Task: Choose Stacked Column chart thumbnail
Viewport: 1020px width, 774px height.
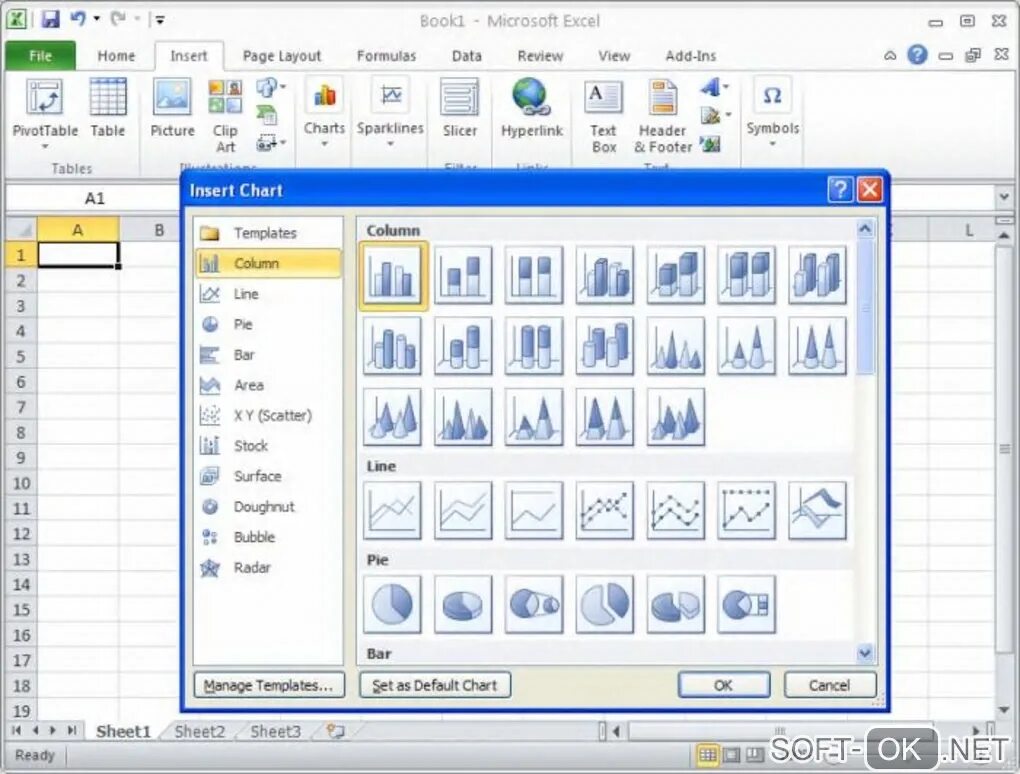Action: pos(463,274)
